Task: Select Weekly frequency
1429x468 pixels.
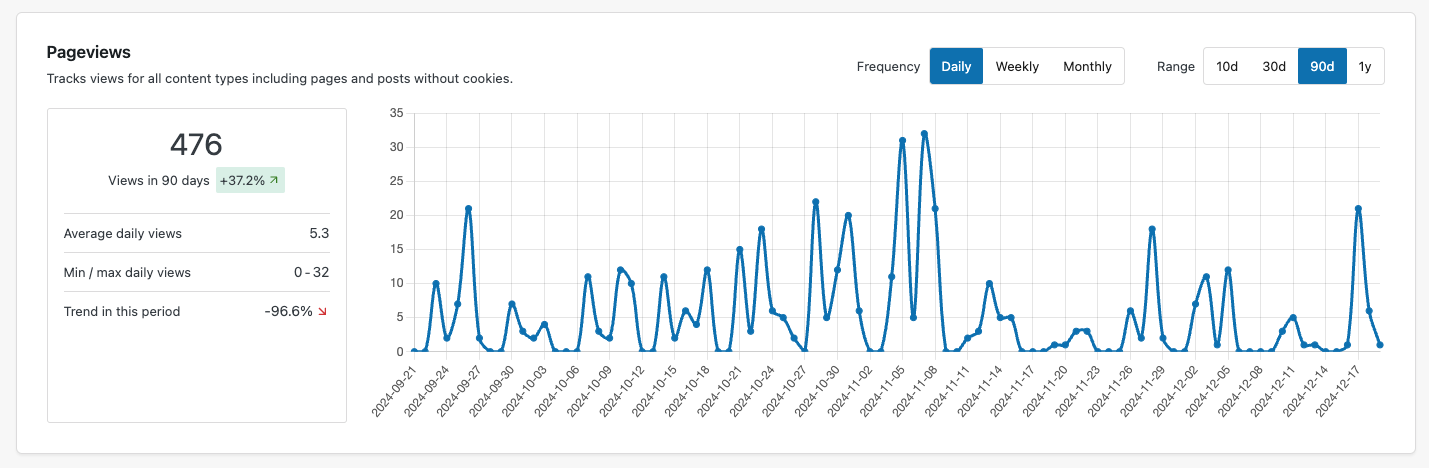Action: pyautogui.click(x=1017, y=66)
